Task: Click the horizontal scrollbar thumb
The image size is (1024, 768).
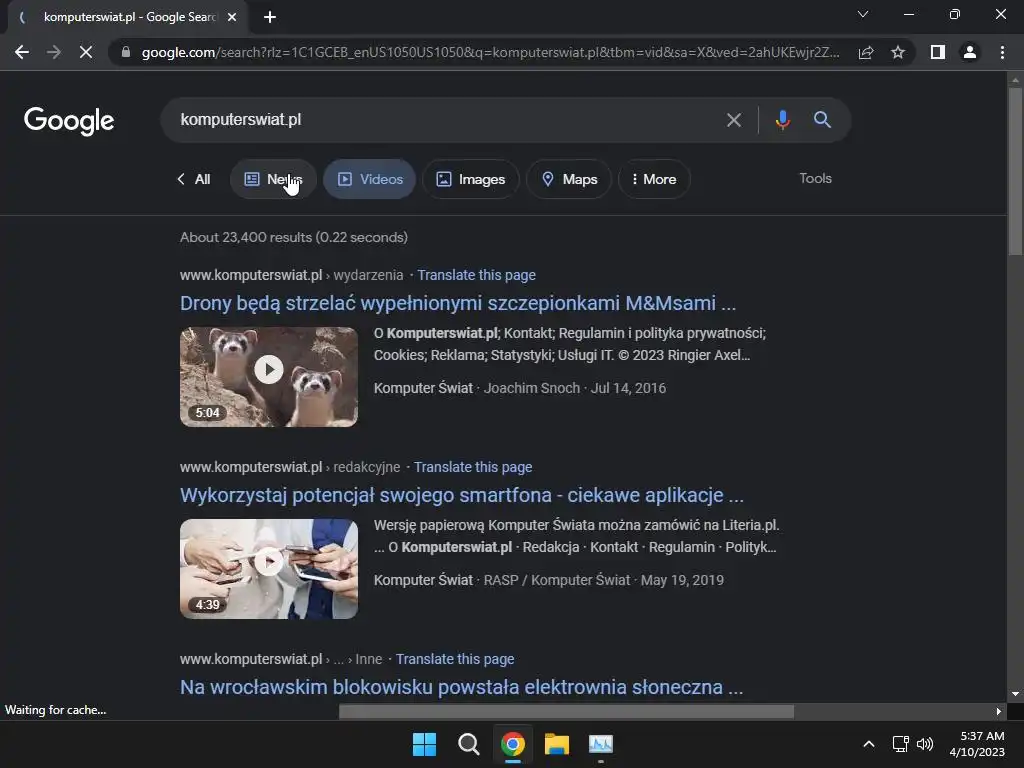Action: [566, 711]
